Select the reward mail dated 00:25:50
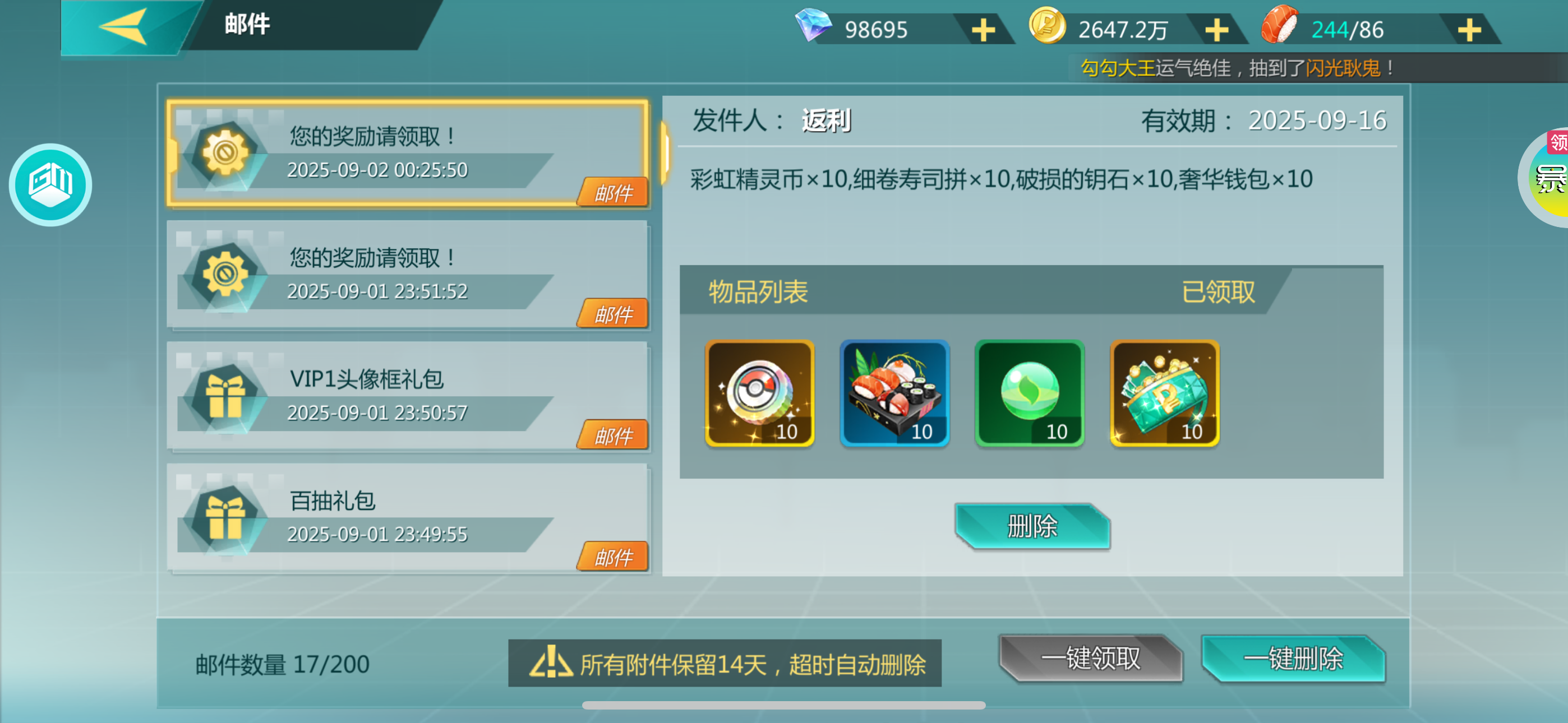The height and width of the screenshot is (723, 1568). pyautogui.click(x=408, y=154)
